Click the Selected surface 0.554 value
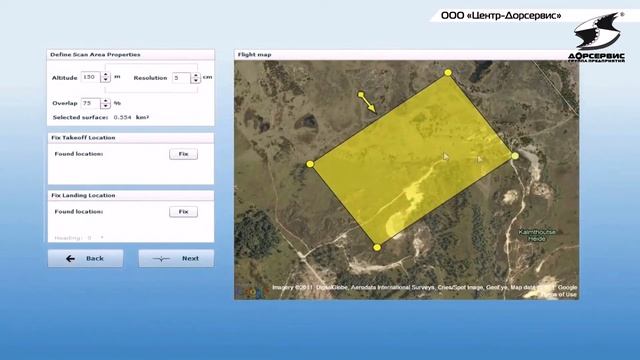Screen dimensions: 640x360 click(x=122, y=117)
